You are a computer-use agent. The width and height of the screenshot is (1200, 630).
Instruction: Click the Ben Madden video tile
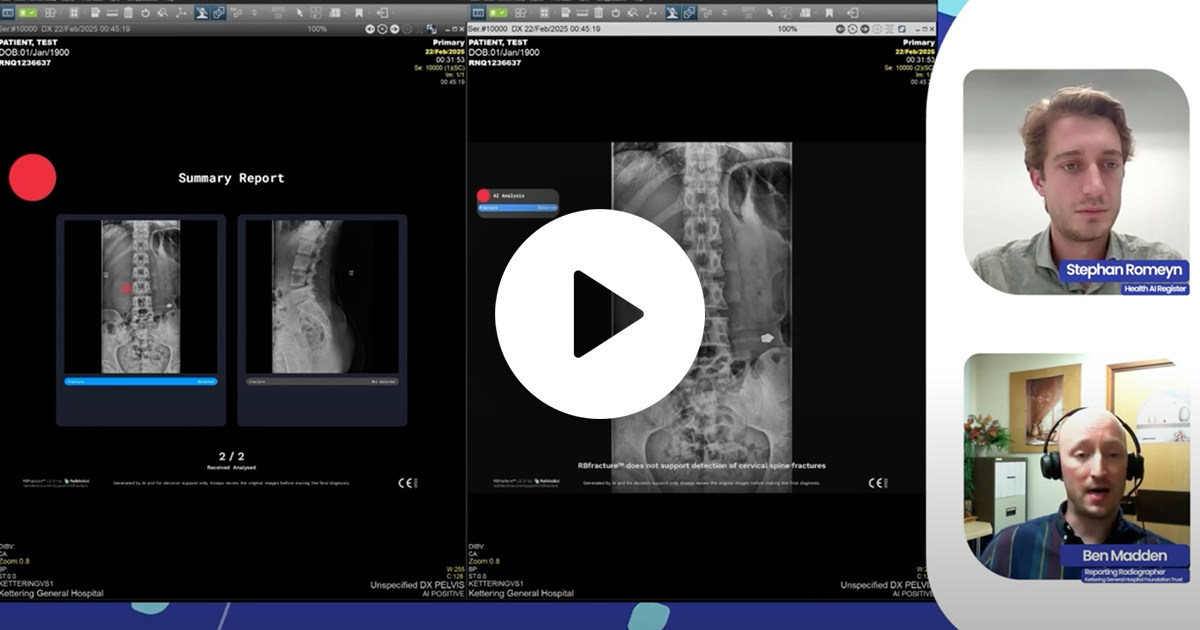tap(1076, 466)
